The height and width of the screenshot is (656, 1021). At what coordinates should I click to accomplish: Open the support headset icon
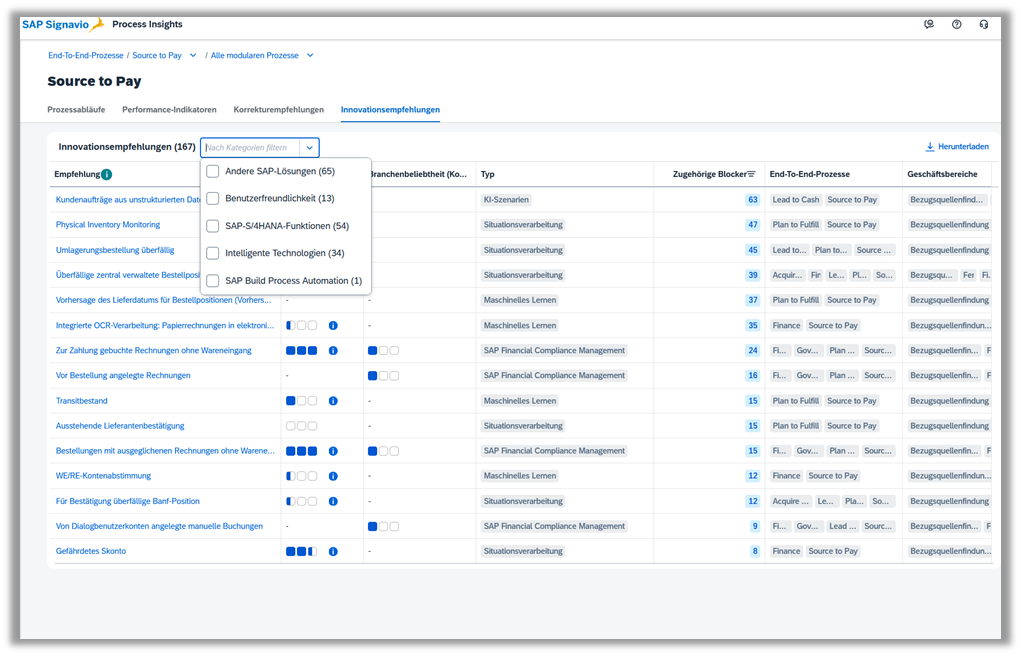[x=984, y=24]
